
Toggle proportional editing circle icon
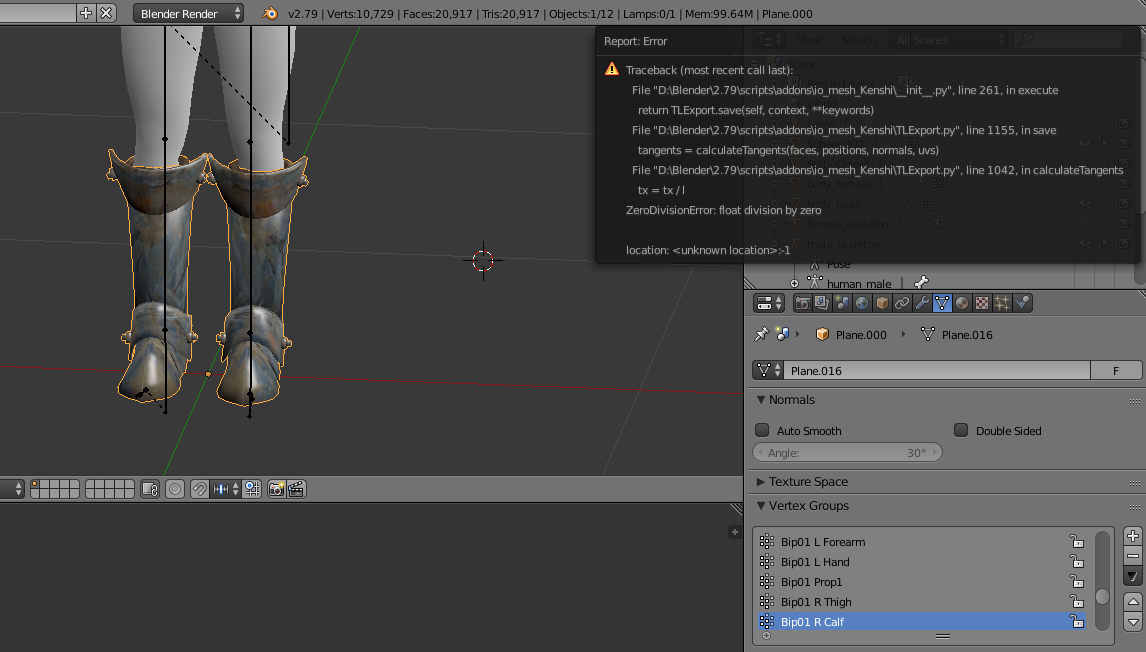point(175,489)
